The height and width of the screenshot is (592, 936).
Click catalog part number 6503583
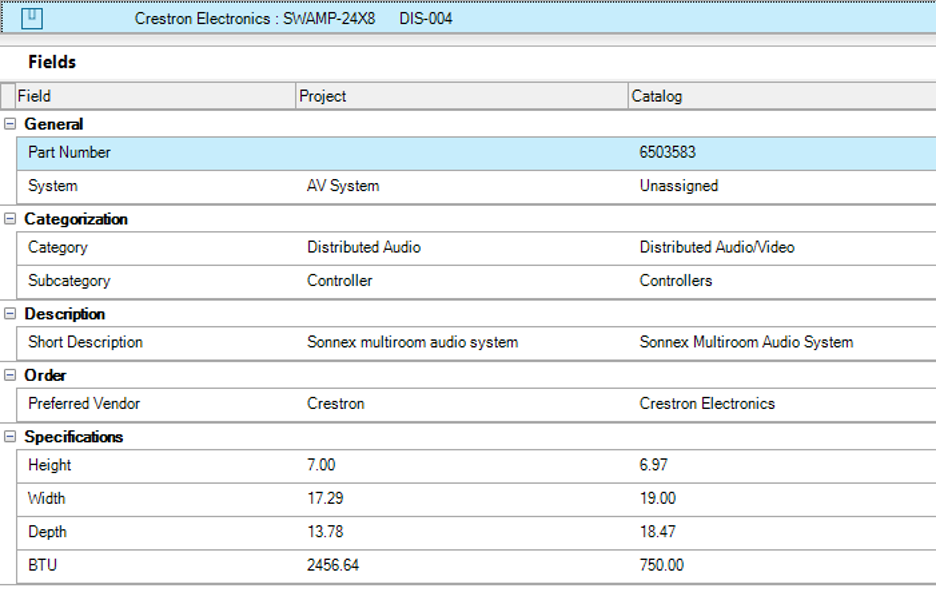[x=667, y=152]
